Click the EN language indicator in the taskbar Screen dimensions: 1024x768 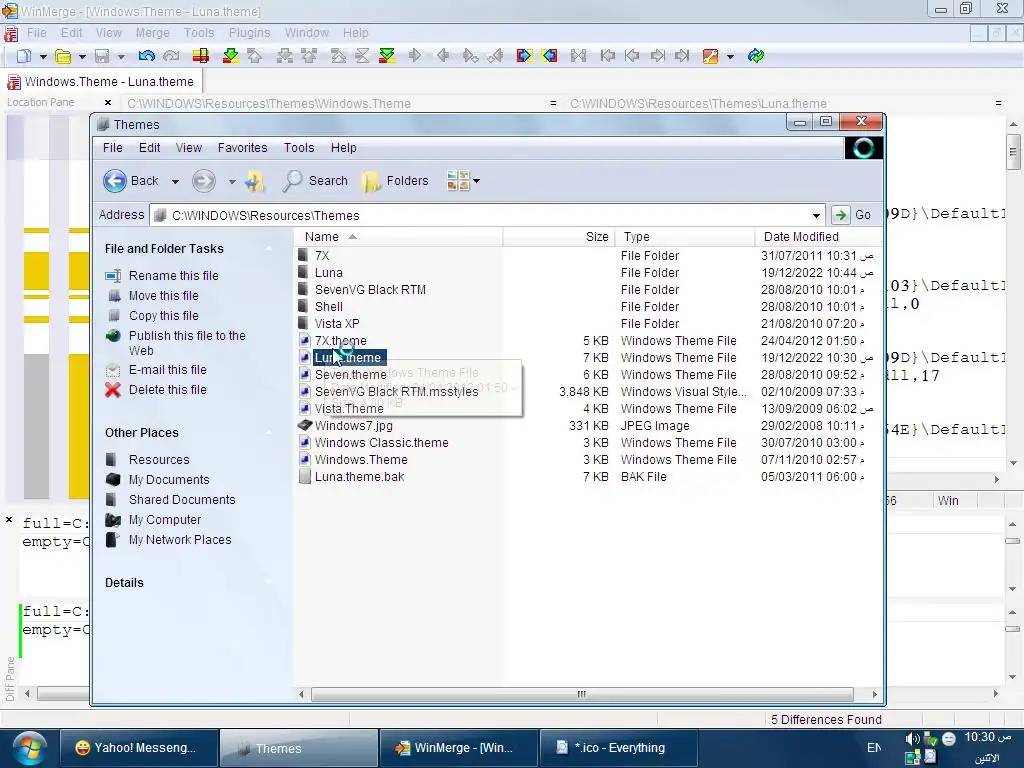click(x=874, y=748)
